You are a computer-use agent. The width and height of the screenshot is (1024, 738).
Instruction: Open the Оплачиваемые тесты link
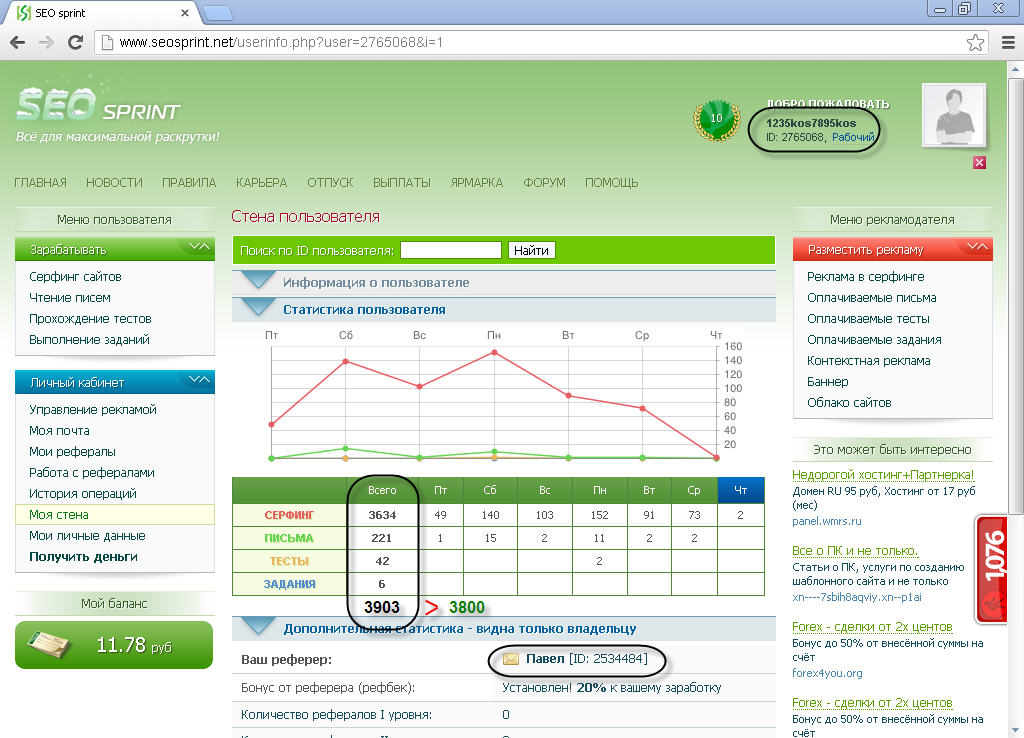pos(869,319)
